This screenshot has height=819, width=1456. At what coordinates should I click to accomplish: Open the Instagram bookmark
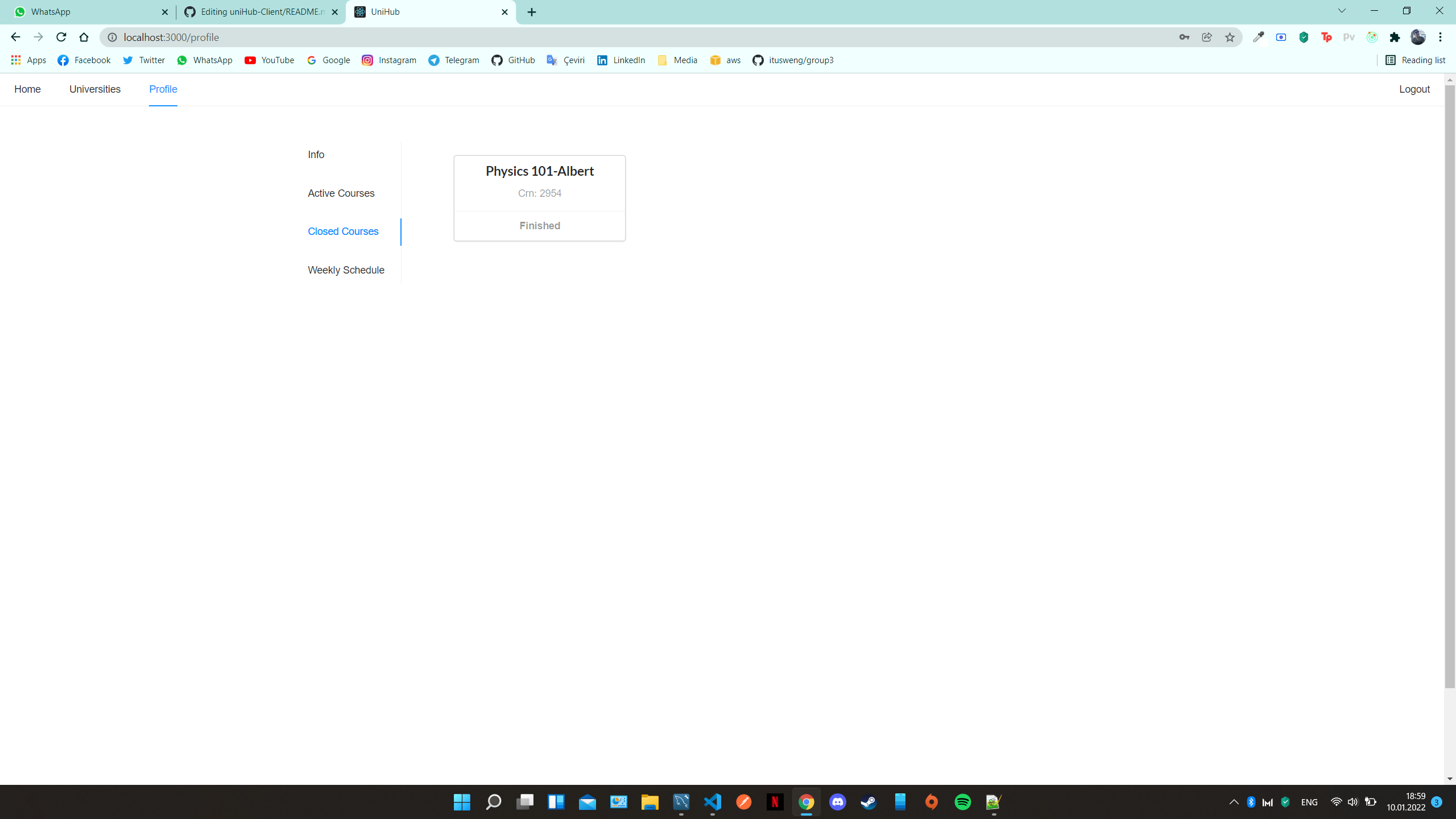389,60
